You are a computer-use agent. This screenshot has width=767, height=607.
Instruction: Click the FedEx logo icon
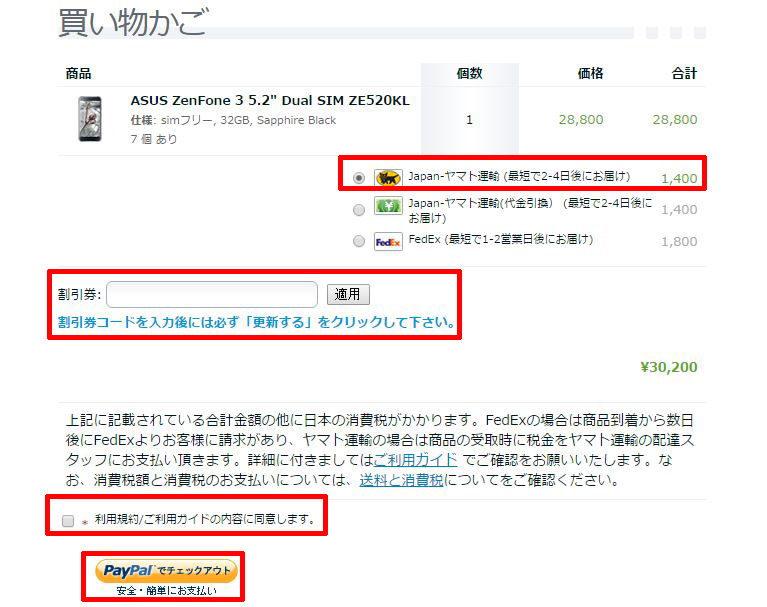[x=388, y=242]
